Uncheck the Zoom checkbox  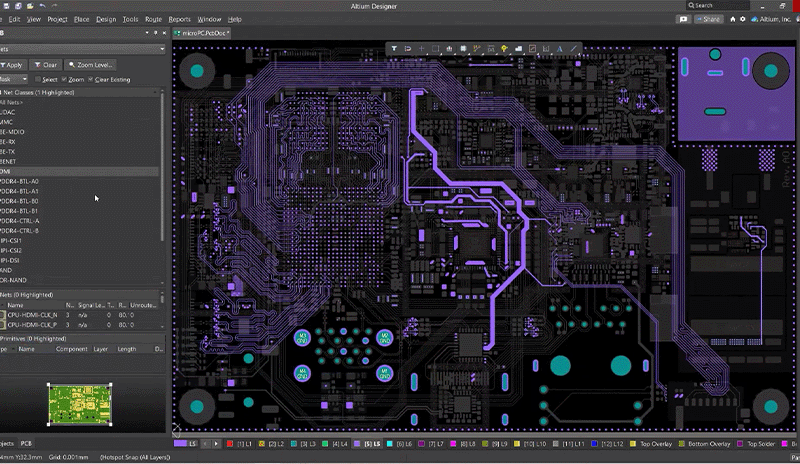(x=65, y=79)
